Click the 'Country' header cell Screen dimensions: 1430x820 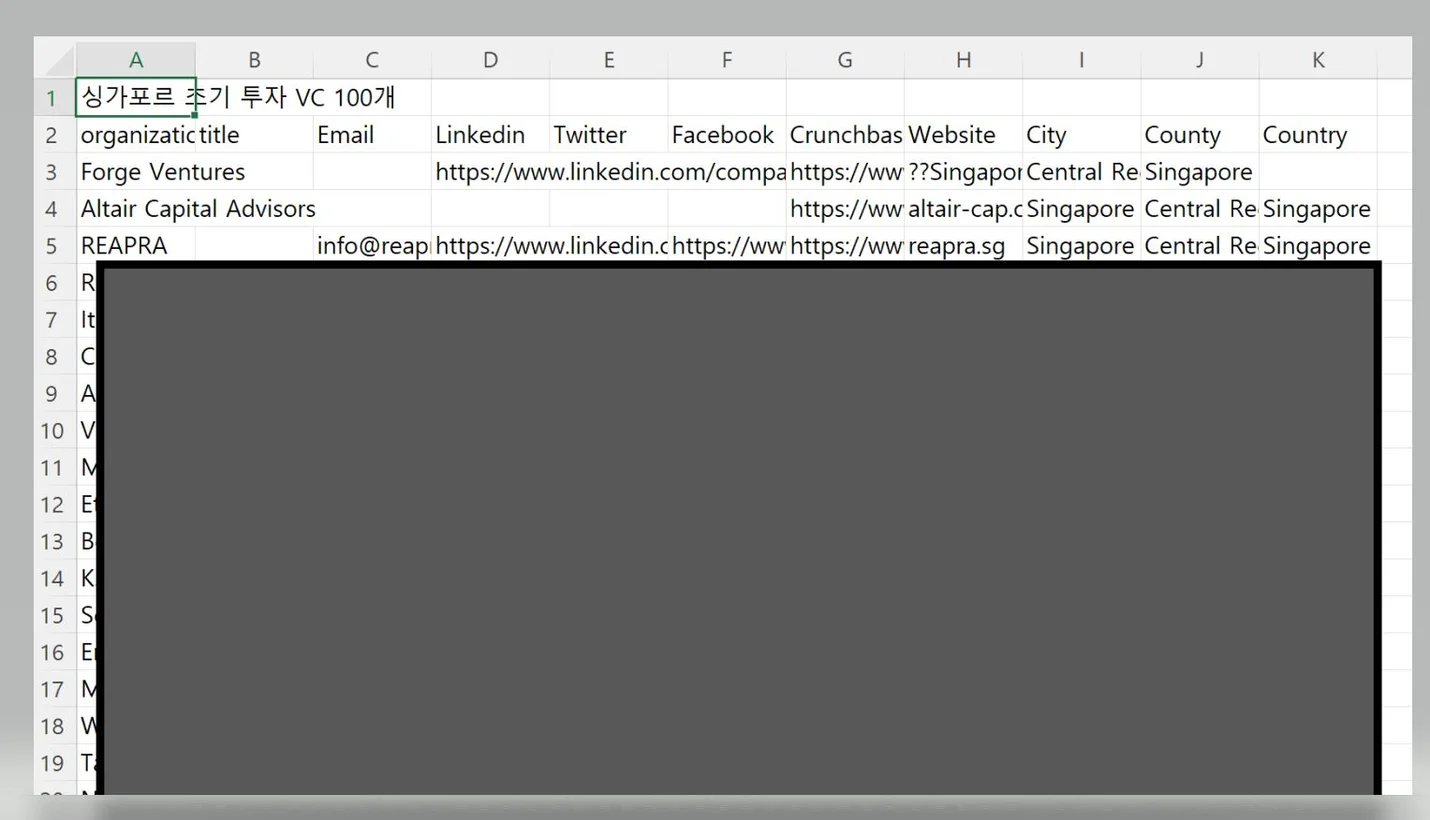pos(1318,134)
